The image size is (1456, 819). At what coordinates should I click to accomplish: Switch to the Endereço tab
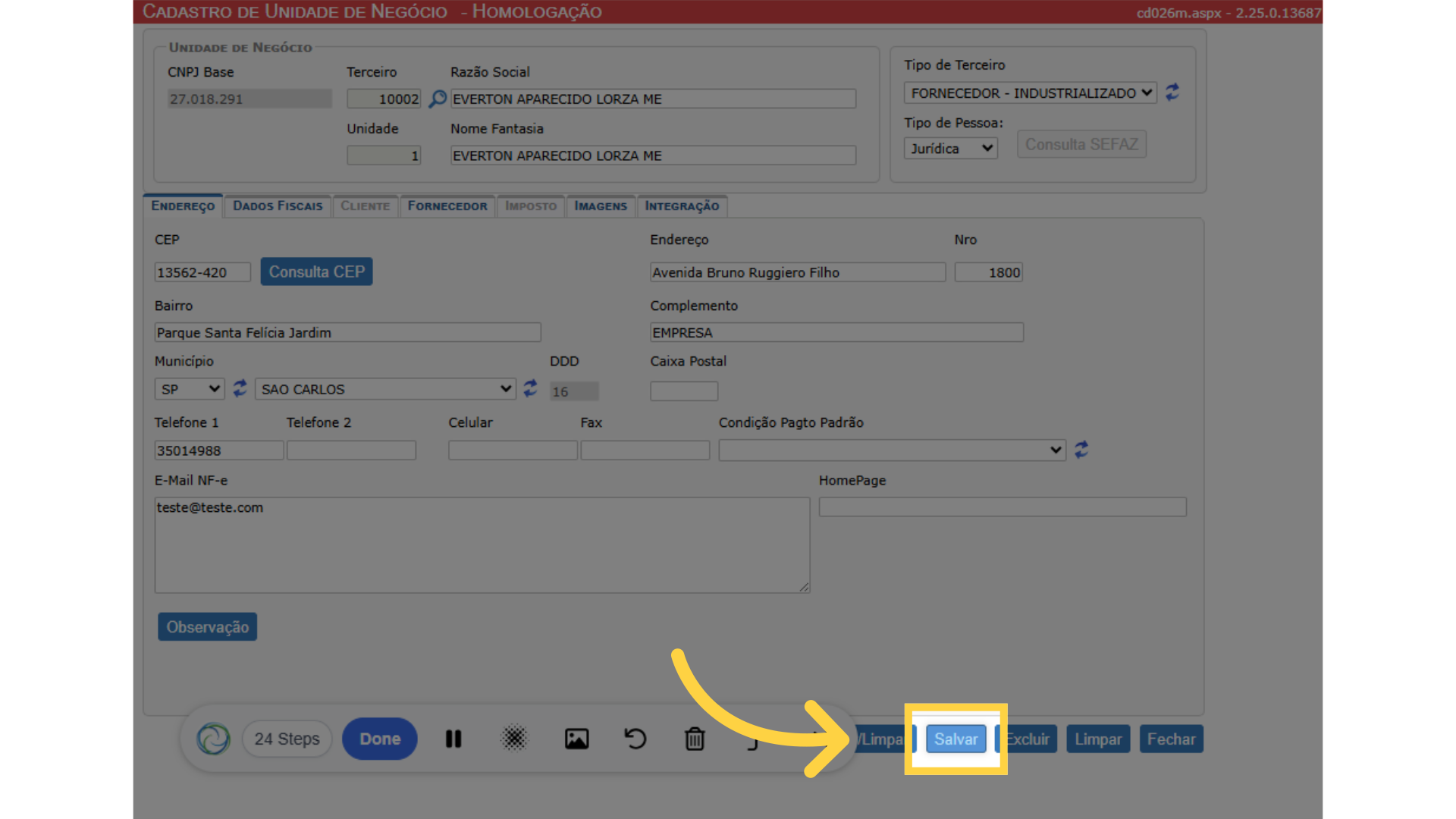tap(183, 206)
